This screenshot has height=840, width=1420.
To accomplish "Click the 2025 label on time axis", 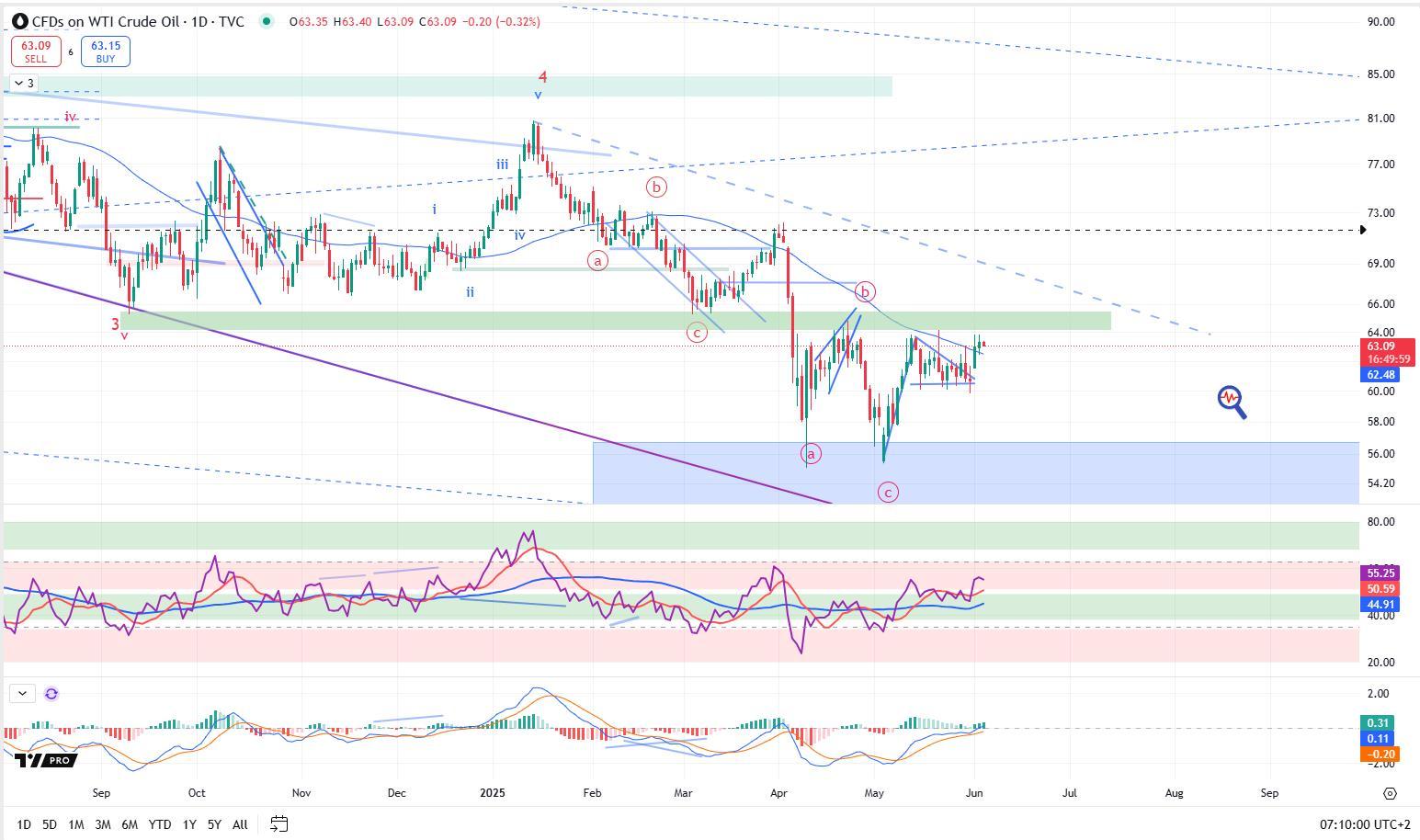I will coord(493,792).
